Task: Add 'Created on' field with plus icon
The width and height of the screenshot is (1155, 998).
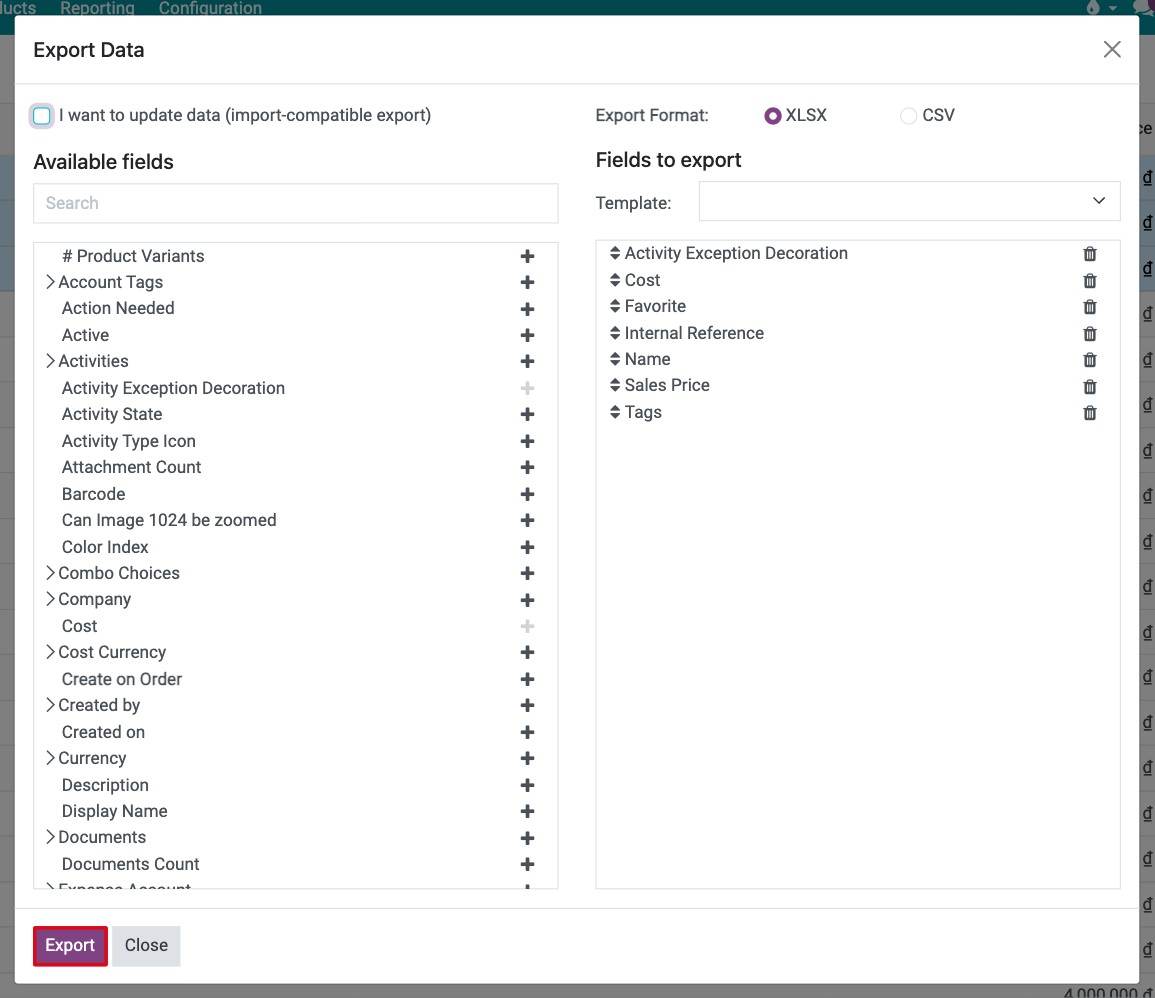Action: click(x=527, y=732)
